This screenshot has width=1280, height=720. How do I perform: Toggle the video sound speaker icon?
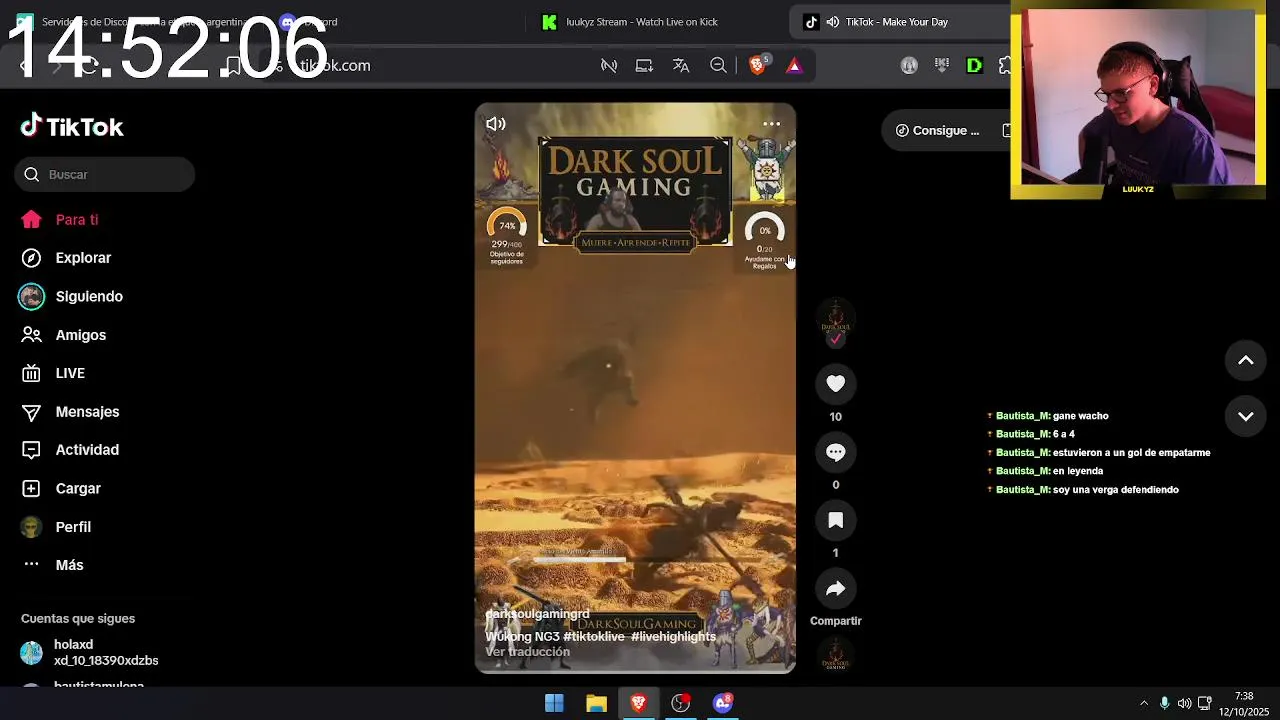pyautogui.click(x=496, y=124)
